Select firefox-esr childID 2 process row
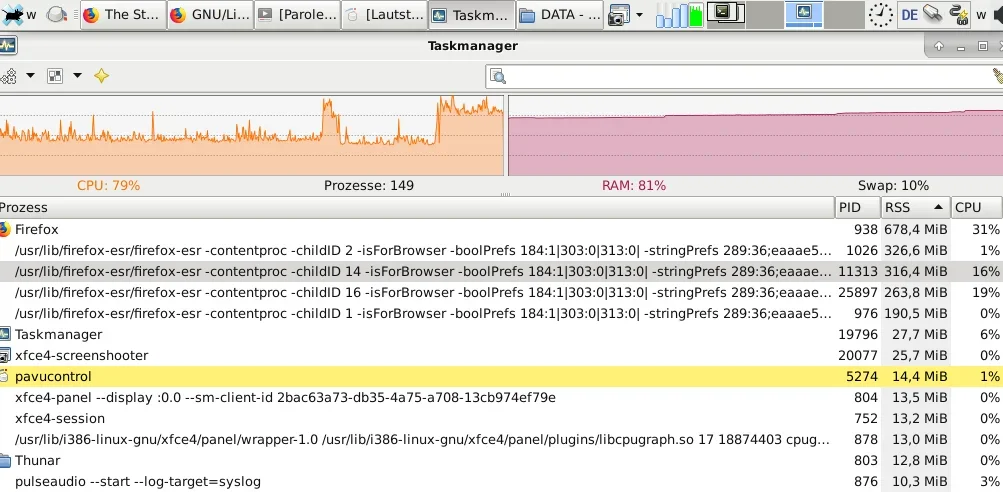Viewport: 1003px width, 492px height. click(502, 250)
